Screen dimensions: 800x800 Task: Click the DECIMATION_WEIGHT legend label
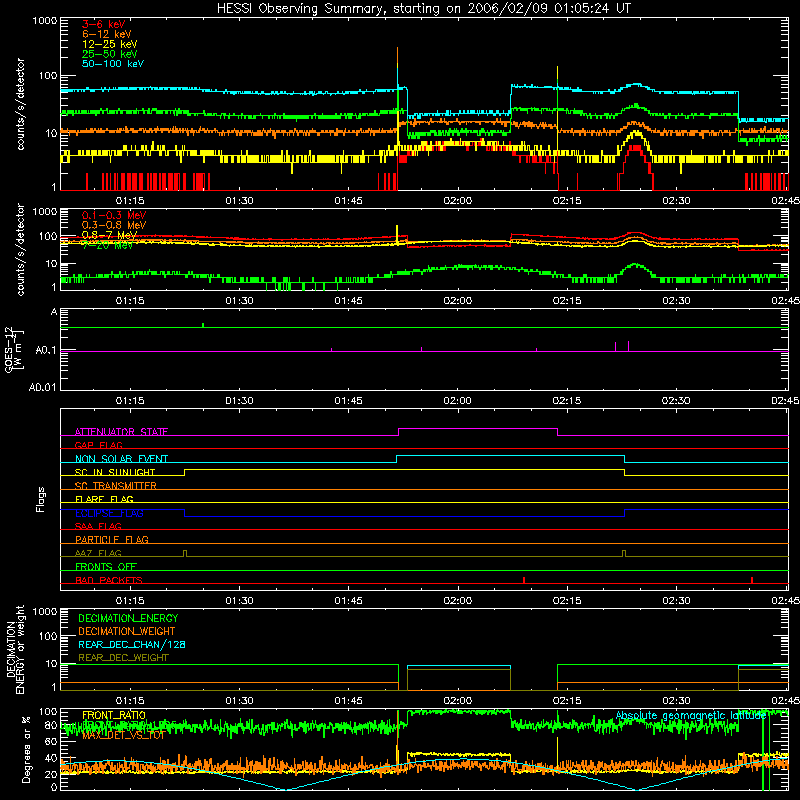pos(127,631)
